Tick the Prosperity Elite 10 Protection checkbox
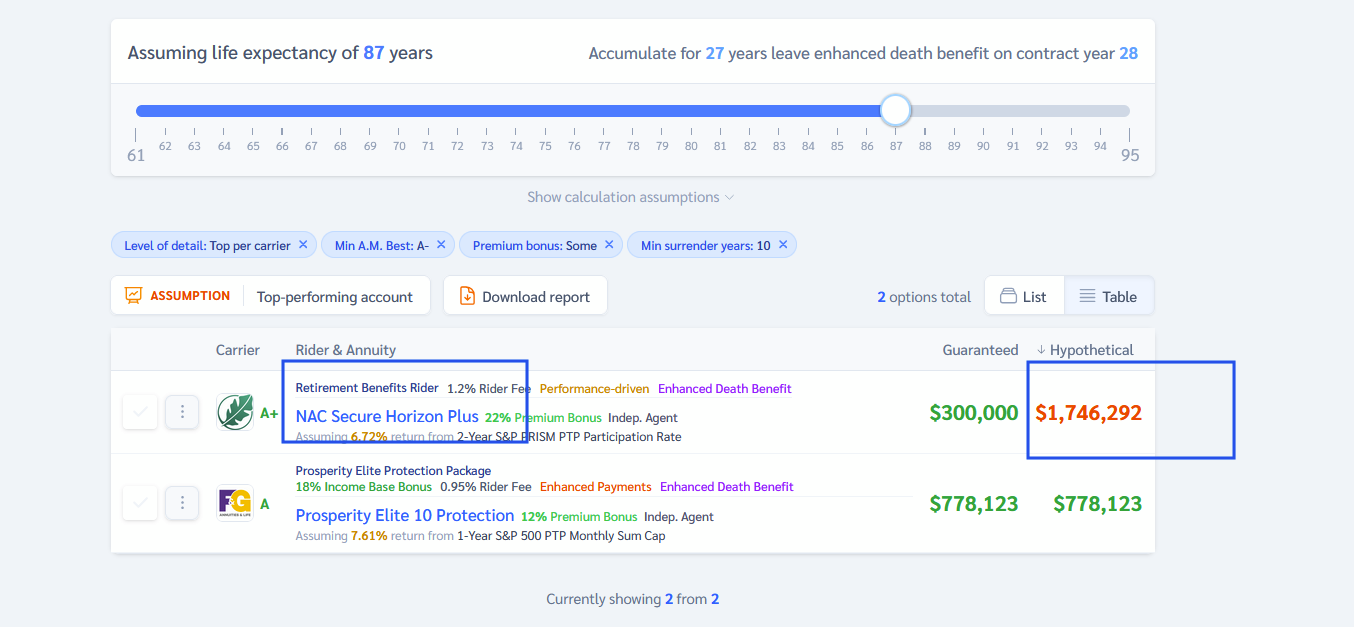Viewport: 1354px width, 627px height. point(140,503)
